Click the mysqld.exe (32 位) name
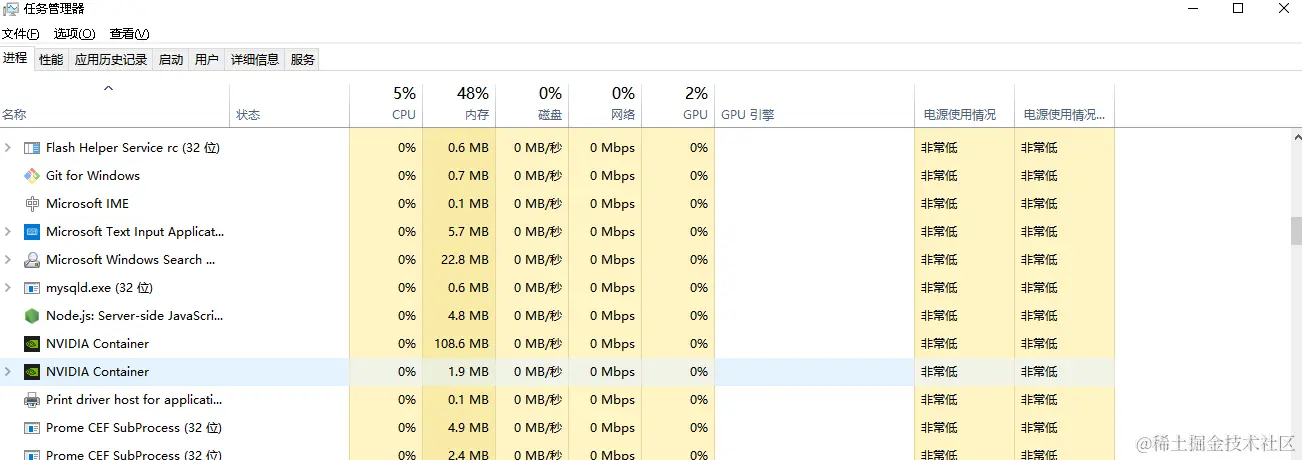This screenshot has height=460, width=1302. [99, 288]
